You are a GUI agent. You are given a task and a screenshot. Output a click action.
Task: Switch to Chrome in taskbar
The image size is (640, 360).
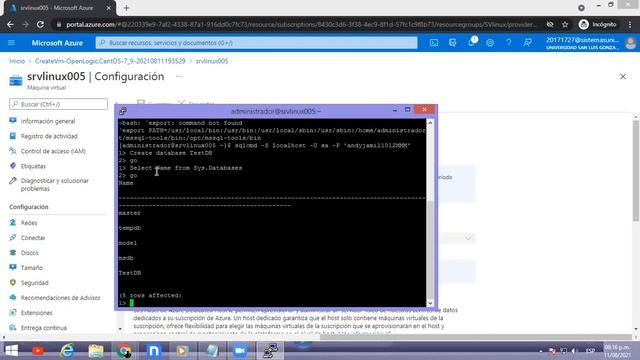click(124, 351)
